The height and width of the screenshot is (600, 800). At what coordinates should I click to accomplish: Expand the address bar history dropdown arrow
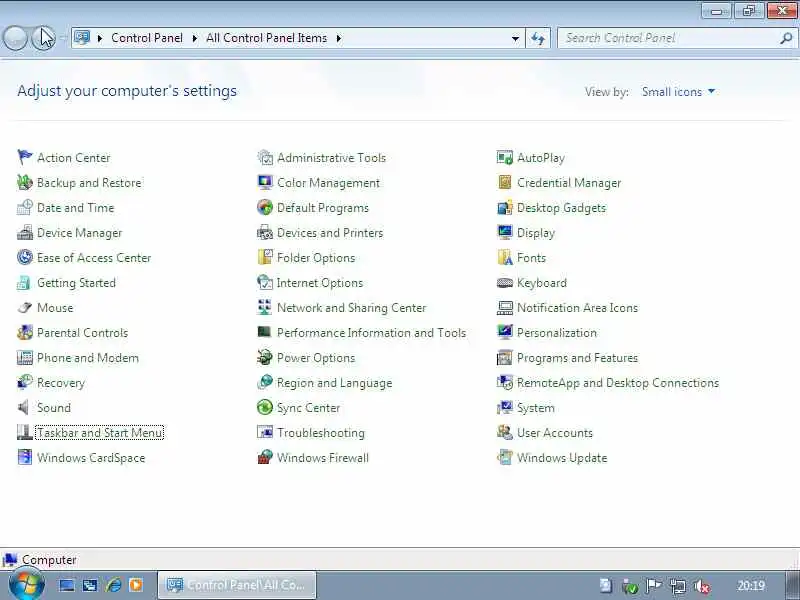coord(515,38)
